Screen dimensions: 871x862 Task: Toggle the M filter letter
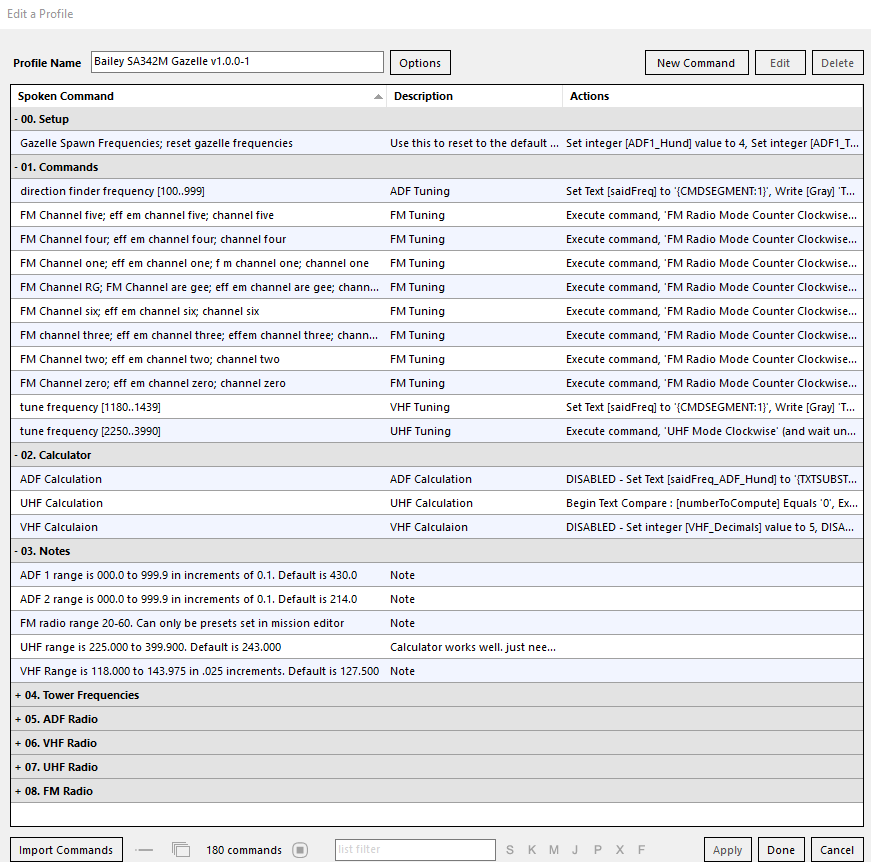point(554,850)
